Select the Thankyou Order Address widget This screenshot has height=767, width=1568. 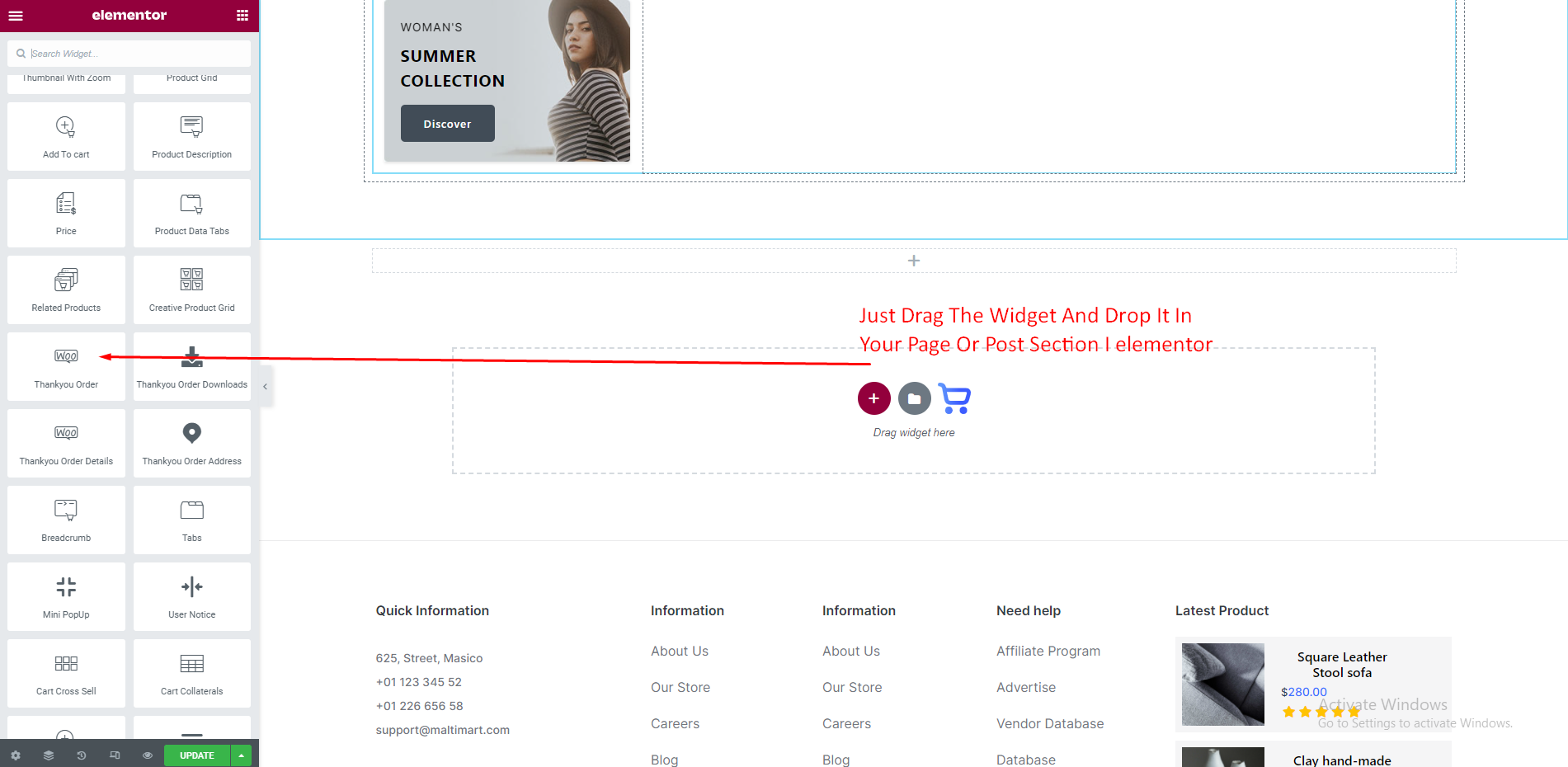tap(191, 444)
